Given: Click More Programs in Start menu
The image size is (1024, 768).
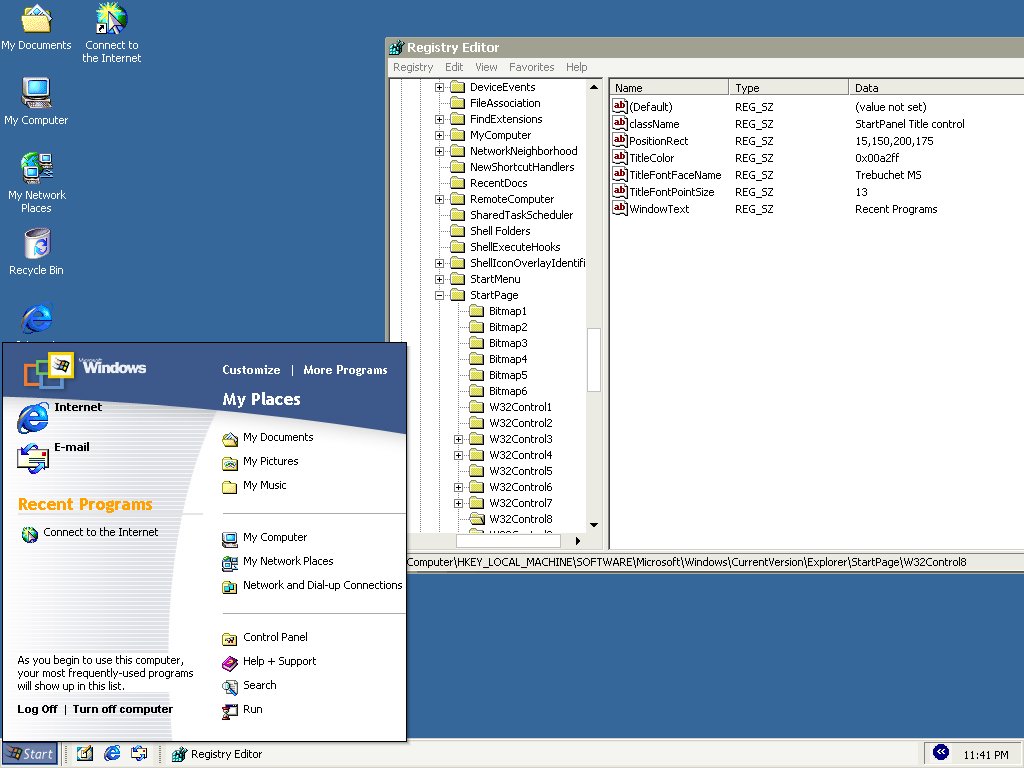Looking at the screenshot, I should click(345, 370).
